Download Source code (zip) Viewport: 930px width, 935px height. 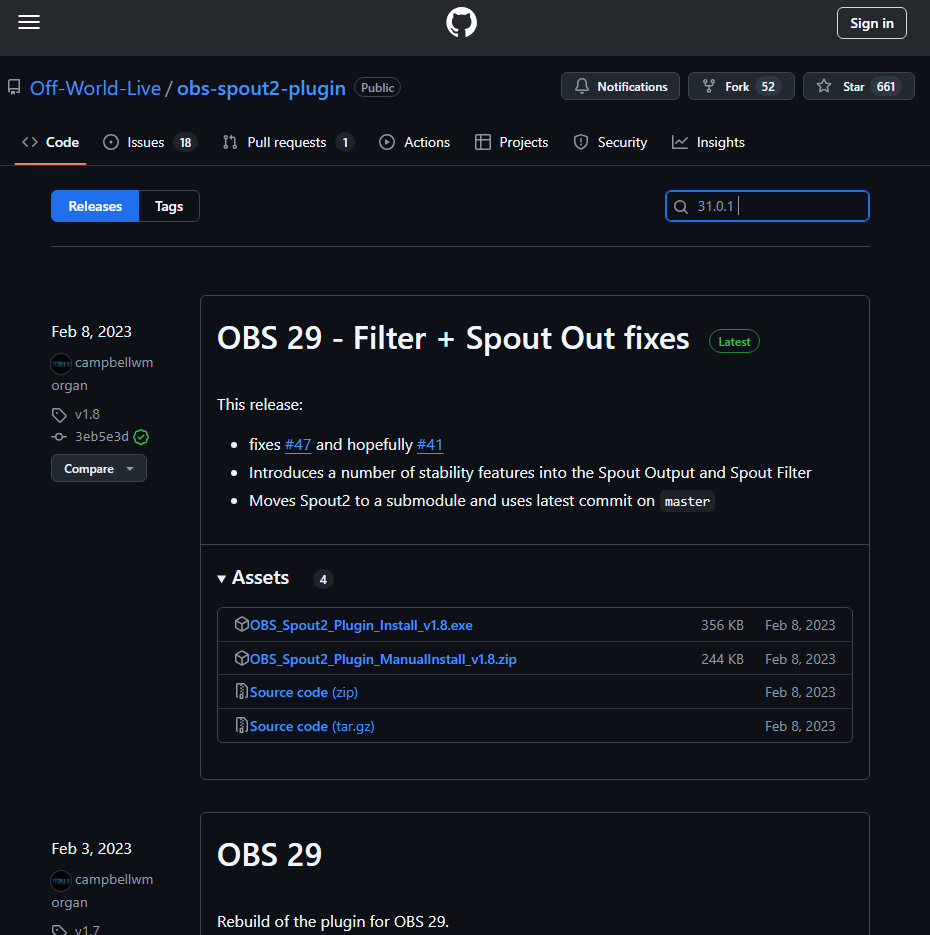coord(303,692)
